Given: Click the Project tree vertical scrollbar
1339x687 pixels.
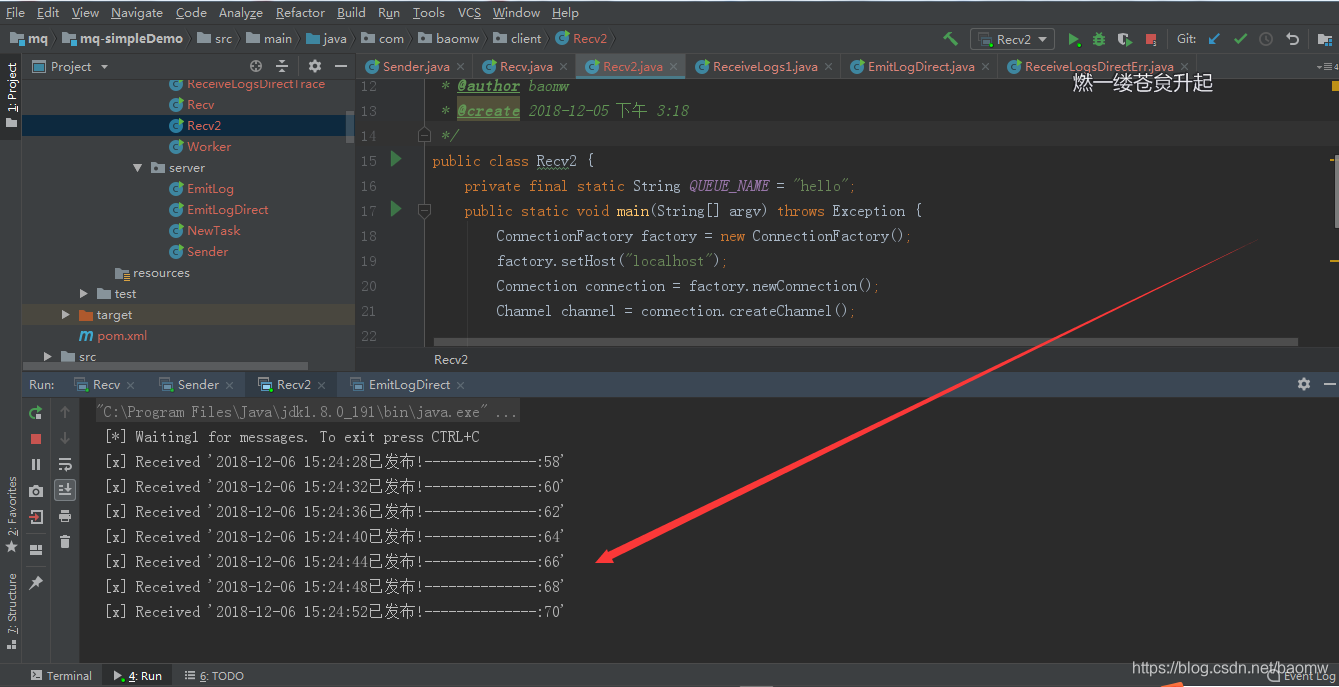Looking at the screenshot, I should pyautogui.click(x=350, y=126).
